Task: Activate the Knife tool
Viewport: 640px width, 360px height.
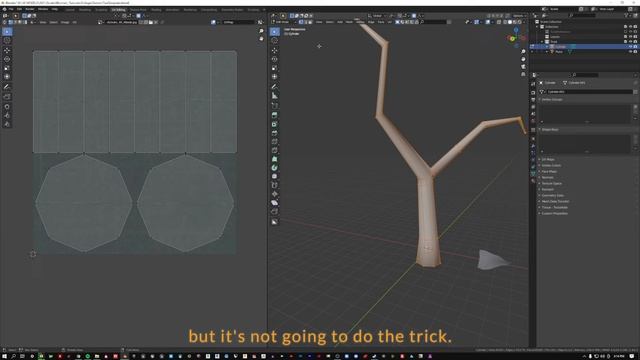Action: pos(274,150)
